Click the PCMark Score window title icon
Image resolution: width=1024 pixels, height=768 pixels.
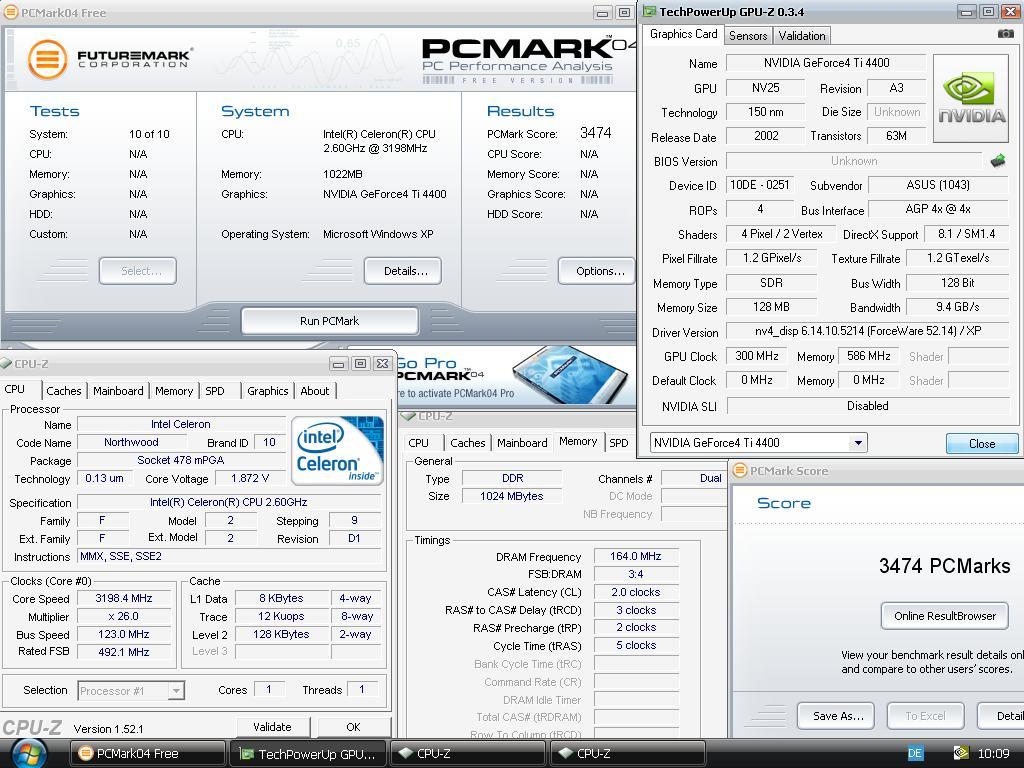point(740,470)
